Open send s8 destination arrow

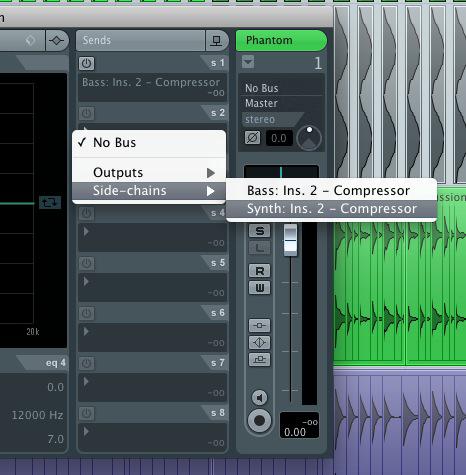[x=86, y=431]
